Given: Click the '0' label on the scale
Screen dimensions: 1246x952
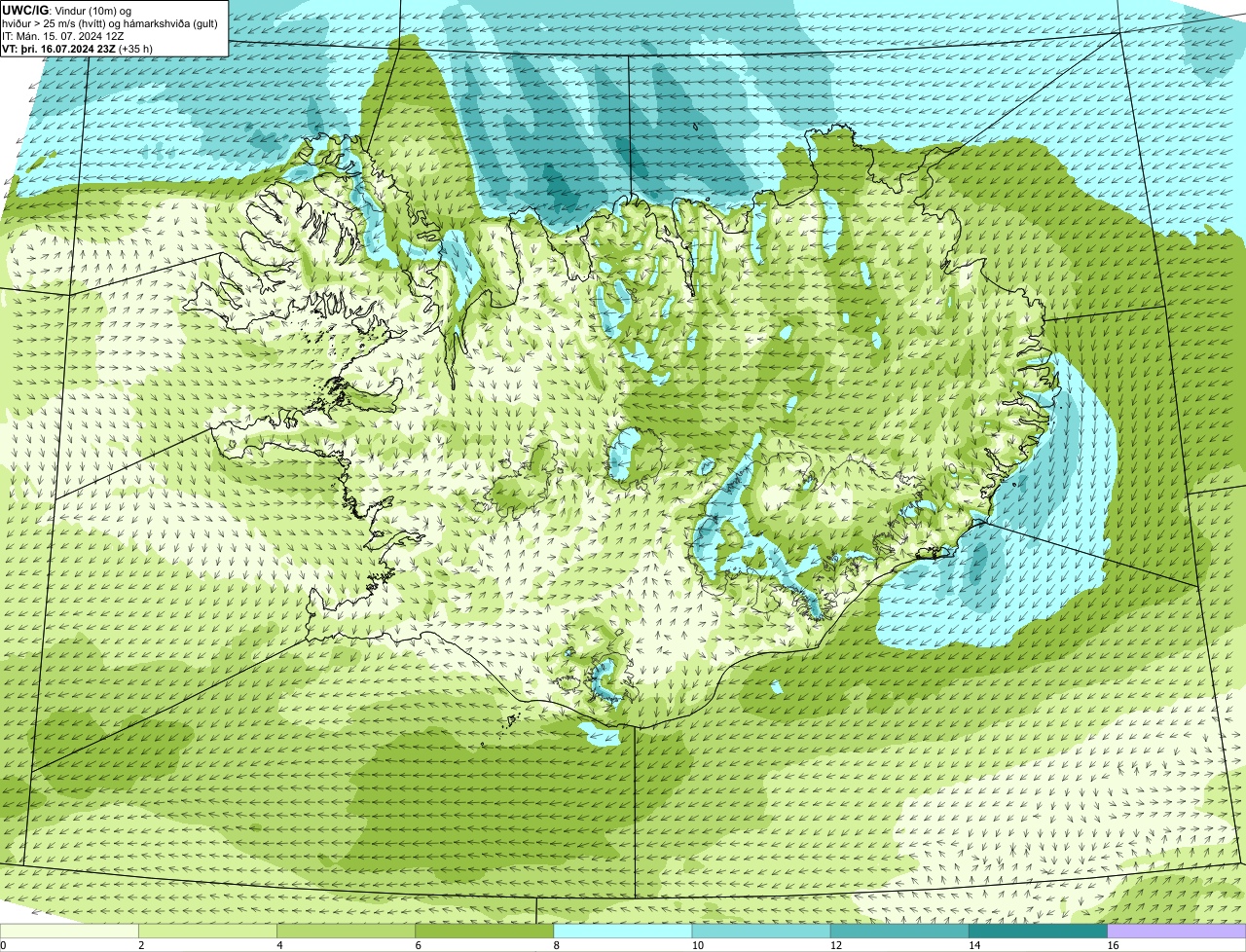Looking at the screenshot, I should point(3,945).
